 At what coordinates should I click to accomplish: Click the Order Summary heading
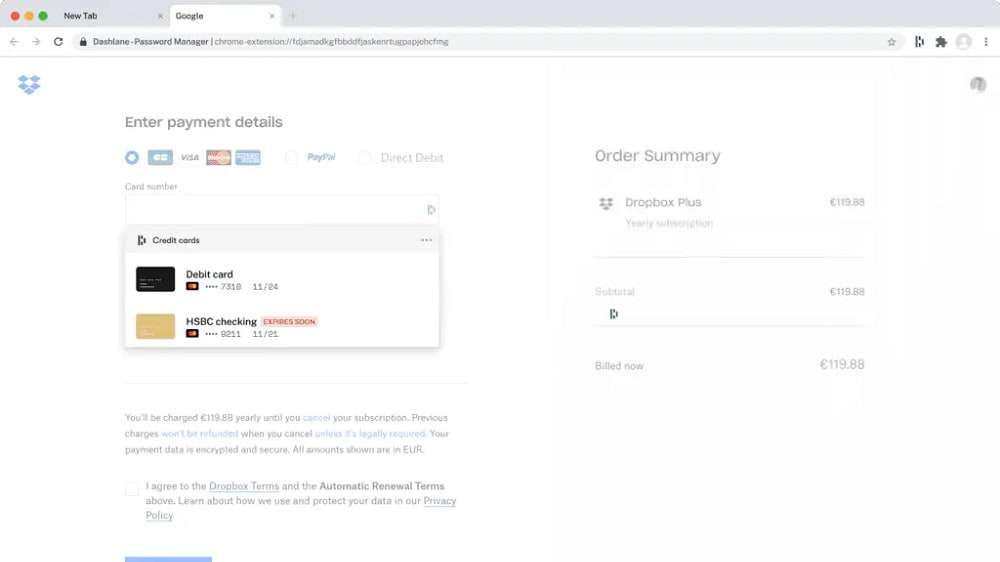[x=658, y=156]
